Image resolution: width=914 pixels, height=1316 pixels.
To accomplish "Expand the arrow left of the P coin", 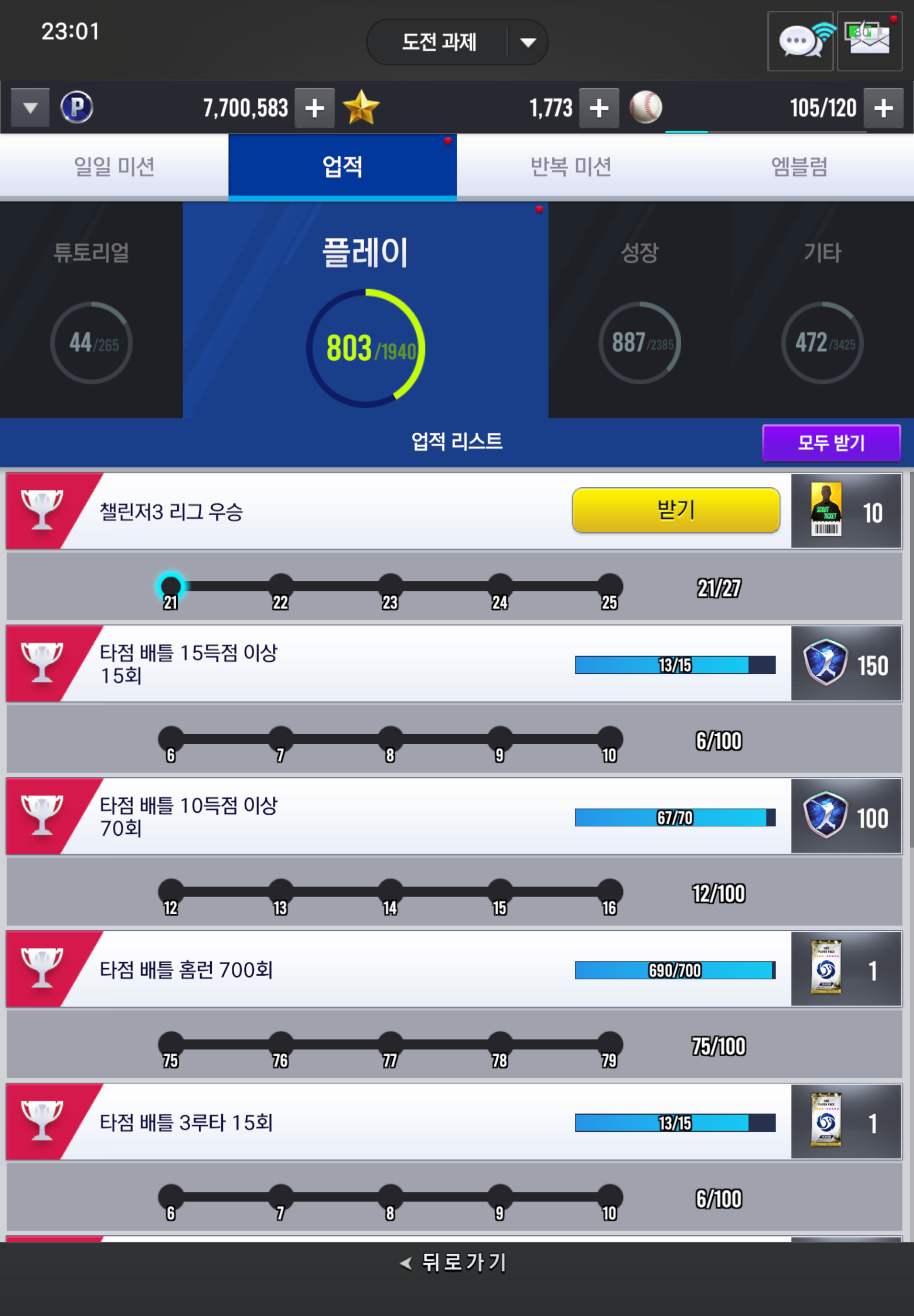I will coord(30,108).
